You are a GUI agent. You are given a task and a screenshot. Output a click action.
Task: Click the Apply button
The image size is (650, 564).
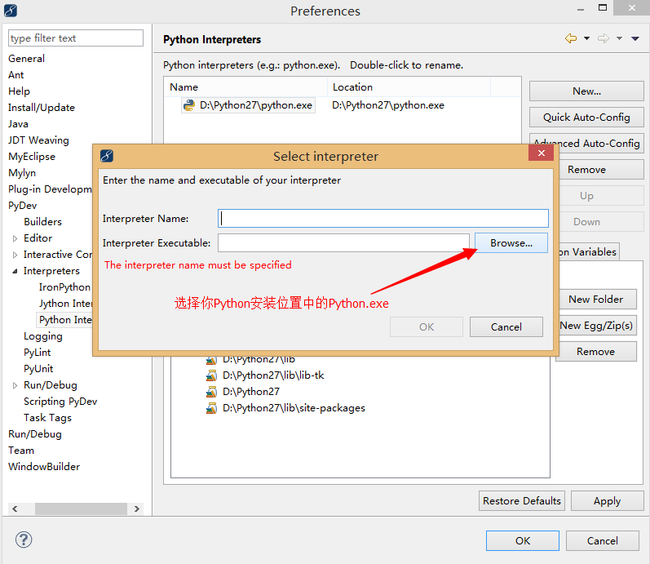point(607,501)
